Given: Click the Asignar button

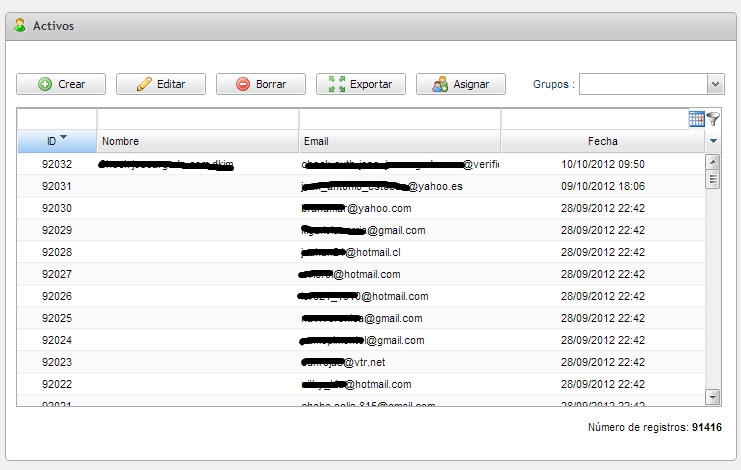Looking at the screenshot, I should pos(461,84).
